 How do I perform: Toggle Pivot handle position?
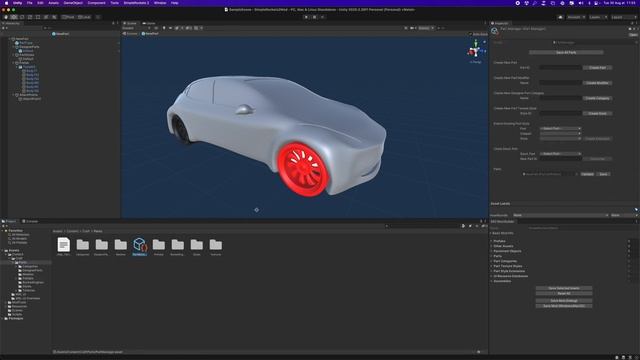click(x=68, y=17)
